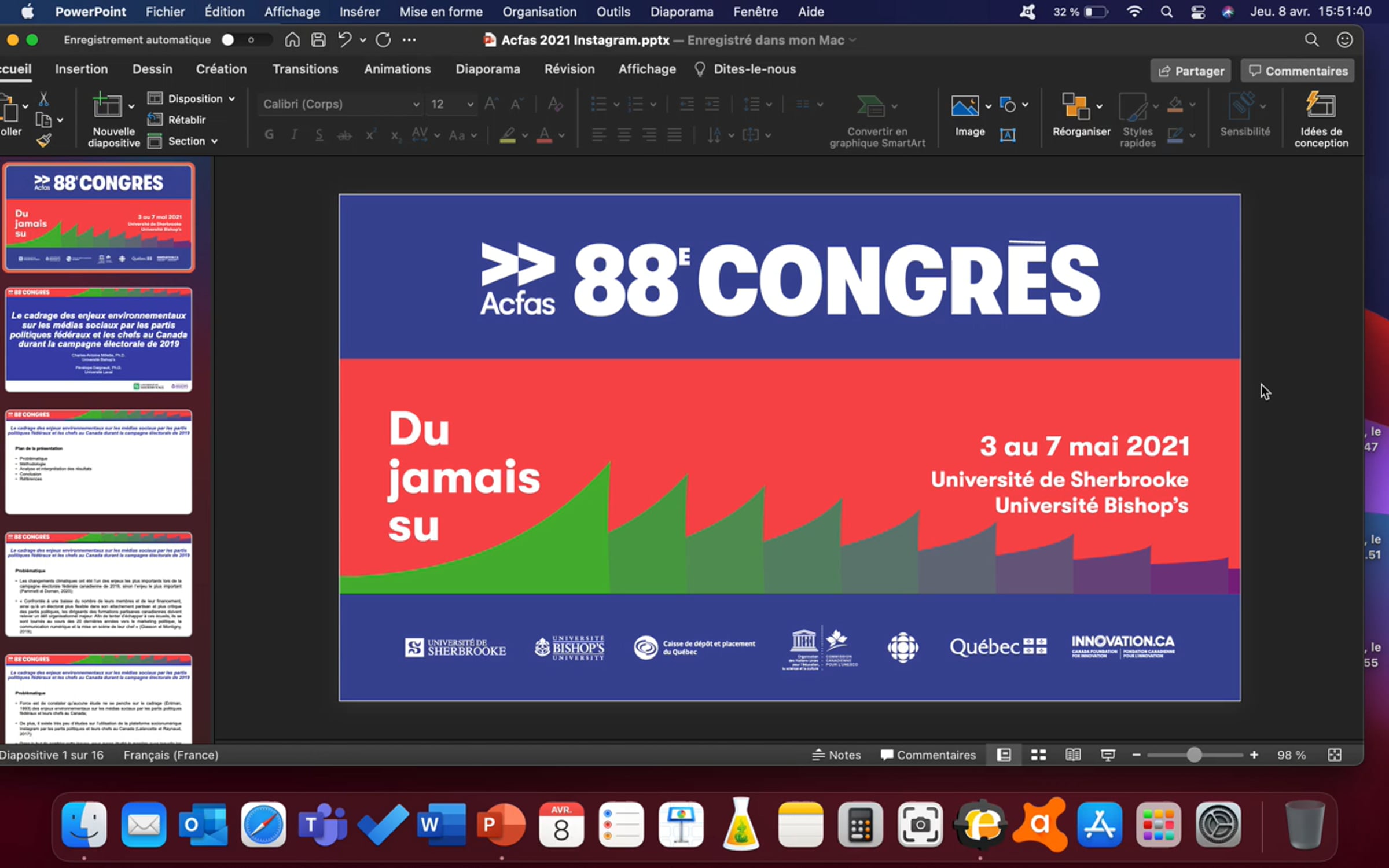Toggle Enregistrement automatique switch
The image size is (1389, 868).
coord(246,40)
